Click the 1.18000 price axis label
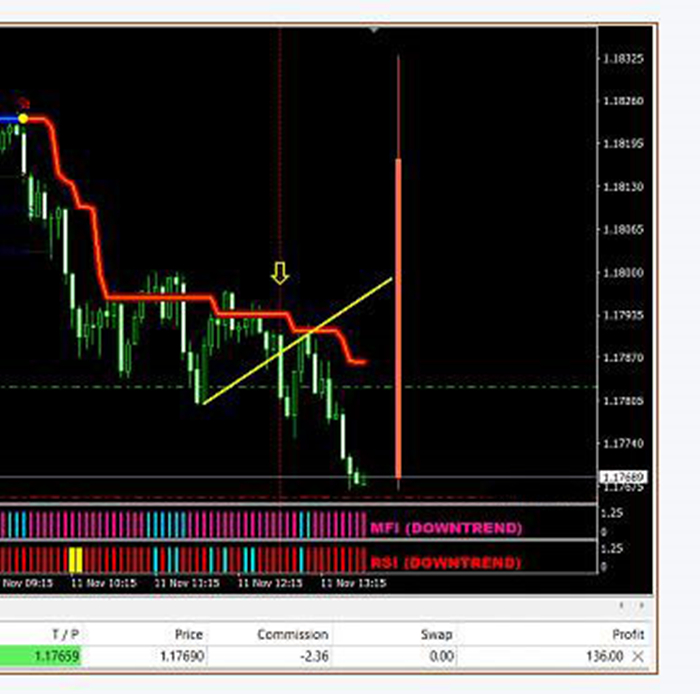 [x=623, y=272]
